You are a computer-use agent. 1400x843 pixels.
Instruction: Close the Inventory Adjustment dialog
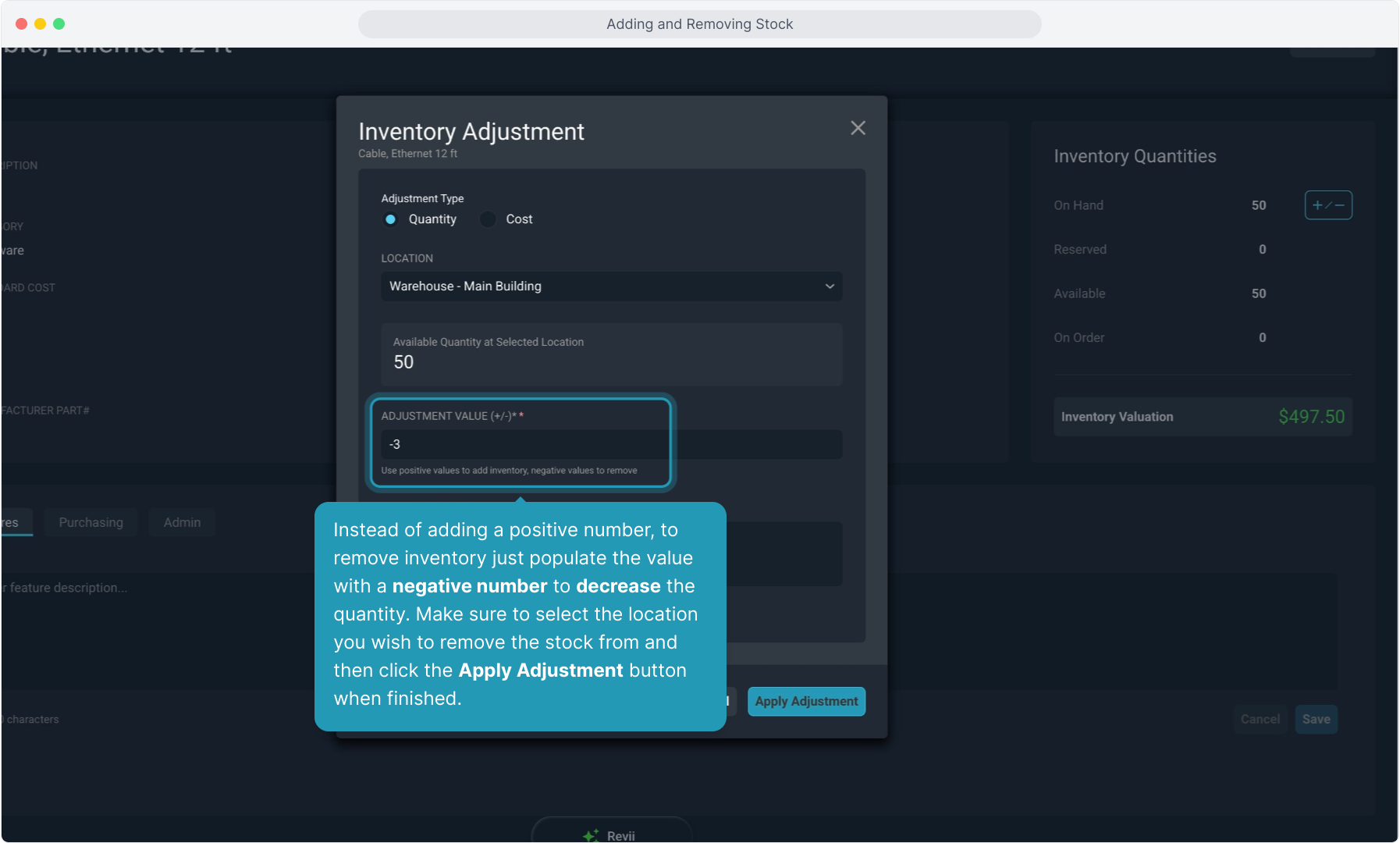click(858, 128)
